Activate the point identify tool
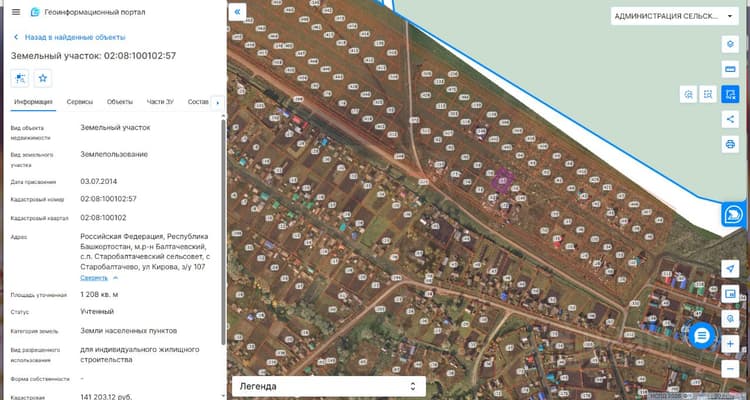 coord(688,94)
